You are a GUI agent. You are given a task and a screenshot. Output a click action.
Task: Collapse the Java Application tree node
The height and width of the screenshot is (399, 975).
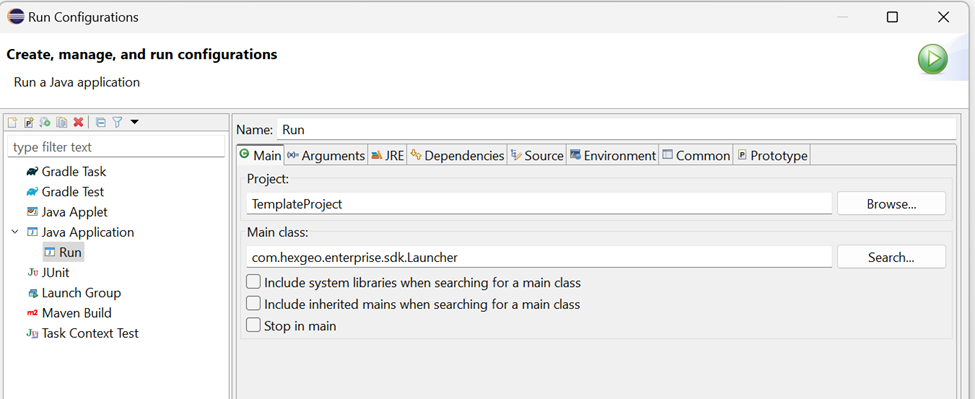point(15,232)
